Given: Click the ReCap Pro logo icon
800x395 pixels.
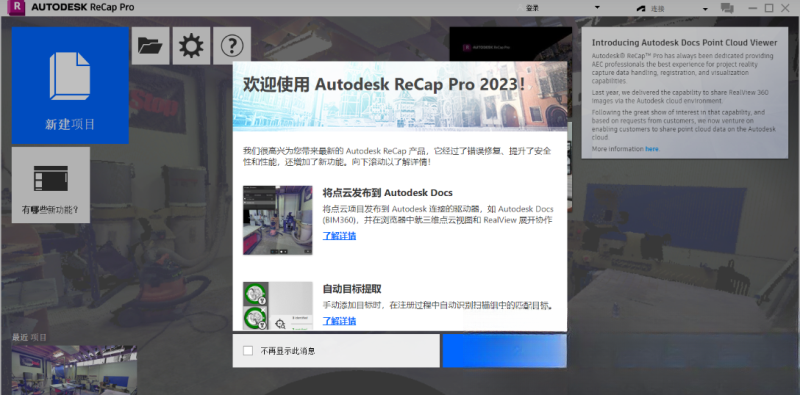Looking at the screenshot, I should coord(17,7).
